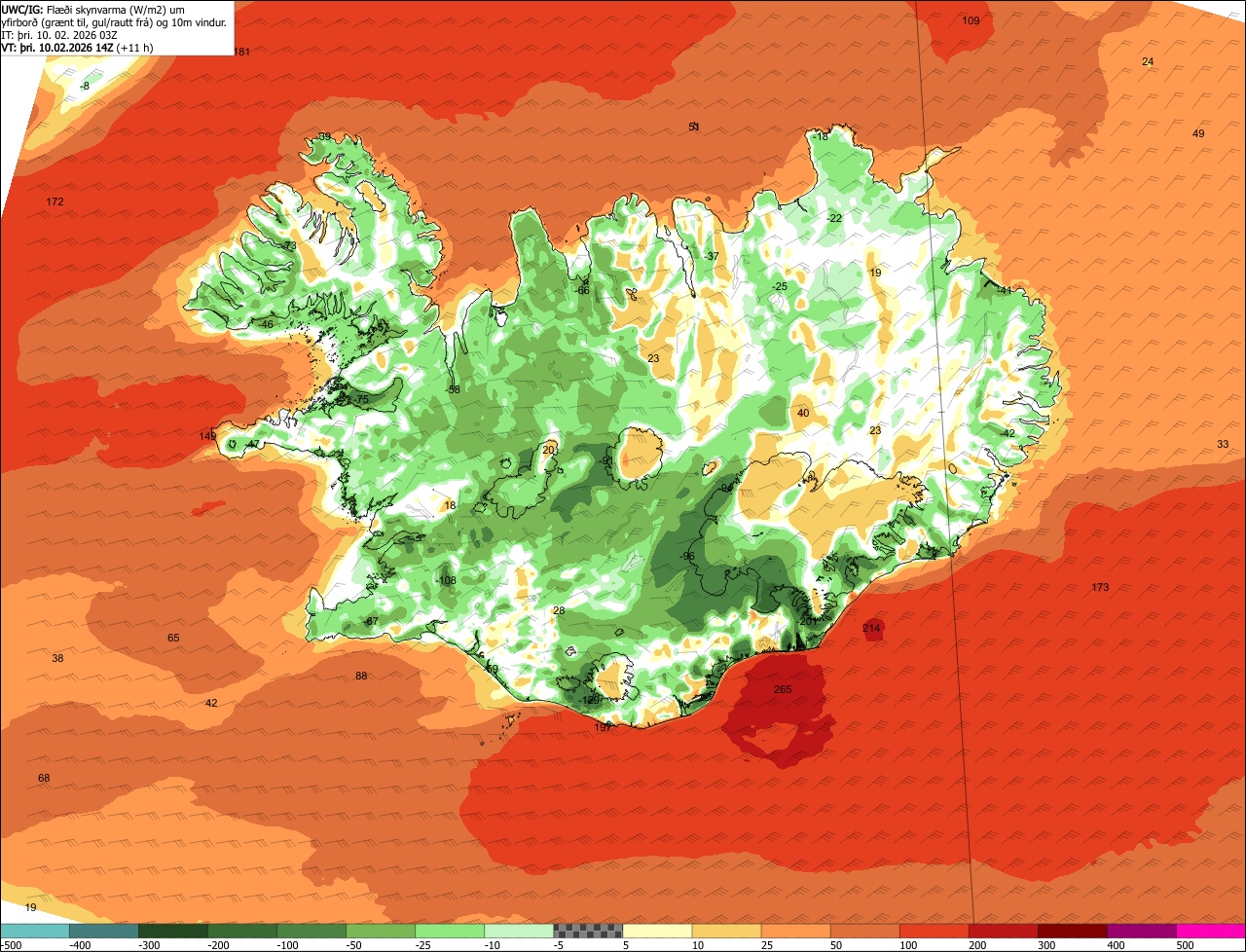Click the 75 value near Breiðafjörður
Viewport: 1246px width, 952px height.
pyautogui.click(x=363, y=399)
